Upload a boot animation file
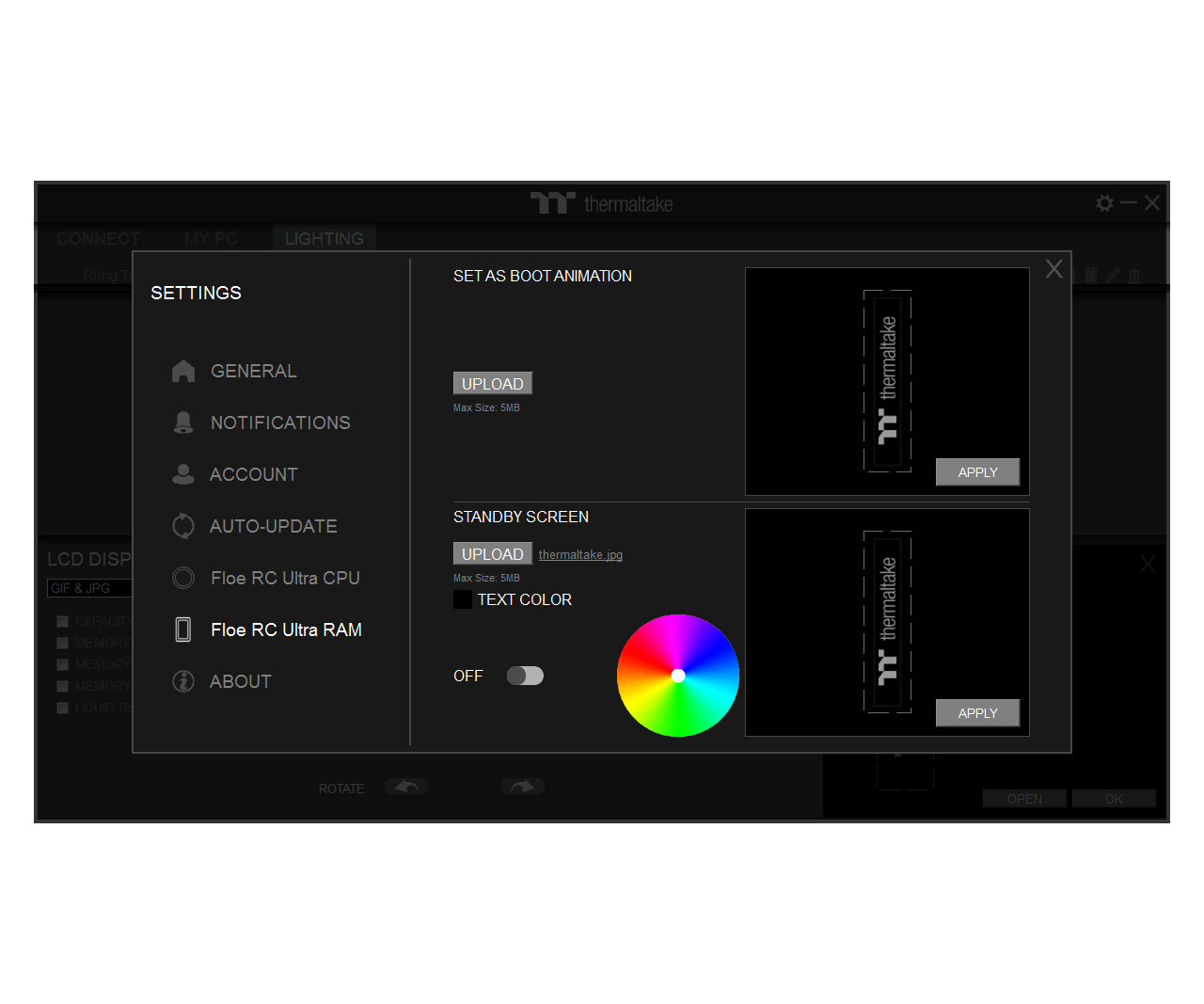This screenshot has width=1204, height=1004. pyautogui.click(x=493, y=383)
